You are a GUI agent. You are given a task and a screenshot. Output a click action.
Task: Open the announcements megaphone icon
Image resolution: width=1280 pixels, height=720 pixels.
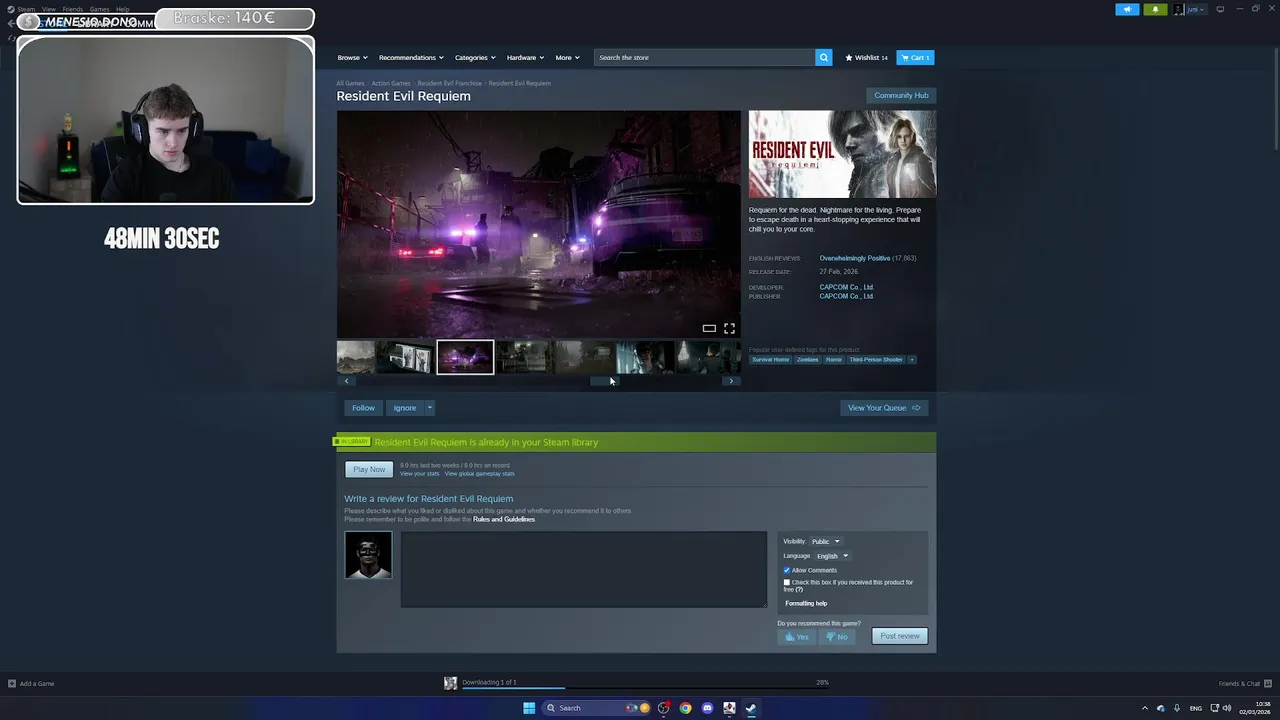1127,9
